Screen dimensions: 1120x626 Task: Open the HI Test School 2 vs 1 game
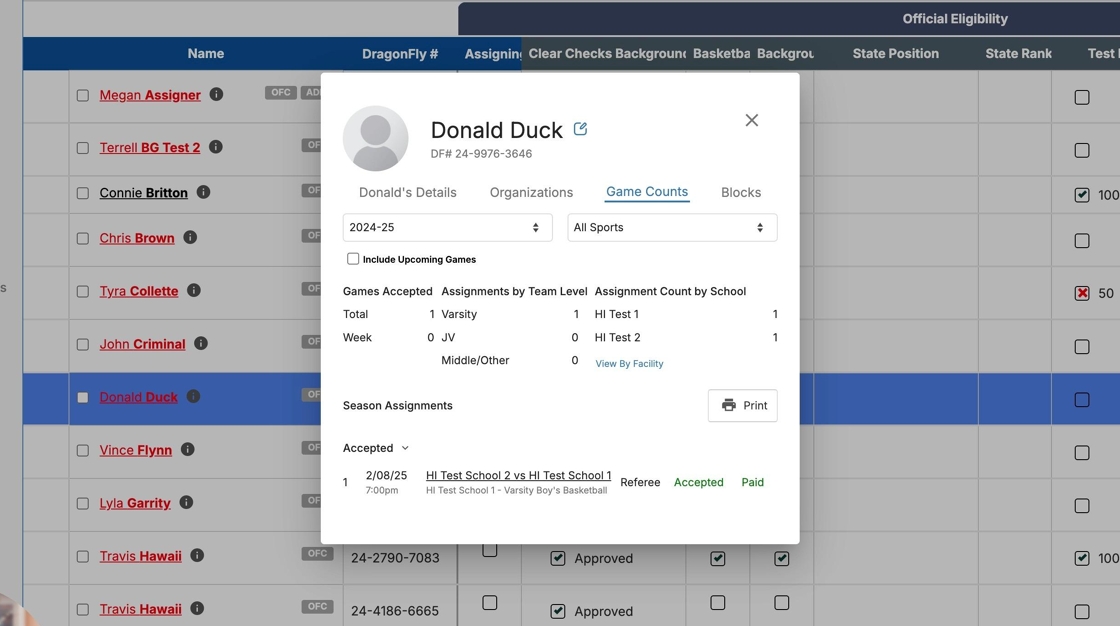(518, 475)
